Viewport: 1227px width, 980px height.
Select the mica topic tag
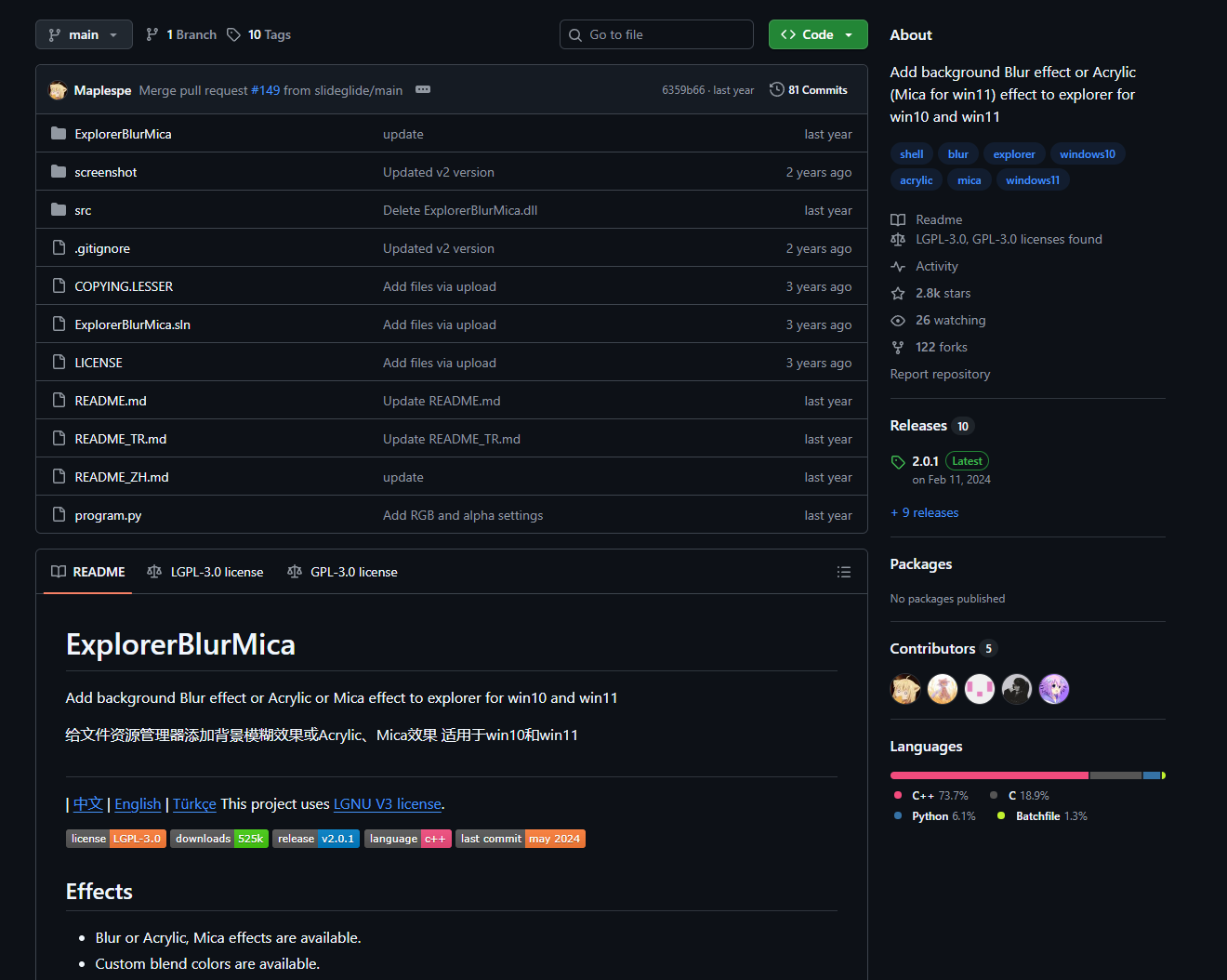[x=970, y=180]
